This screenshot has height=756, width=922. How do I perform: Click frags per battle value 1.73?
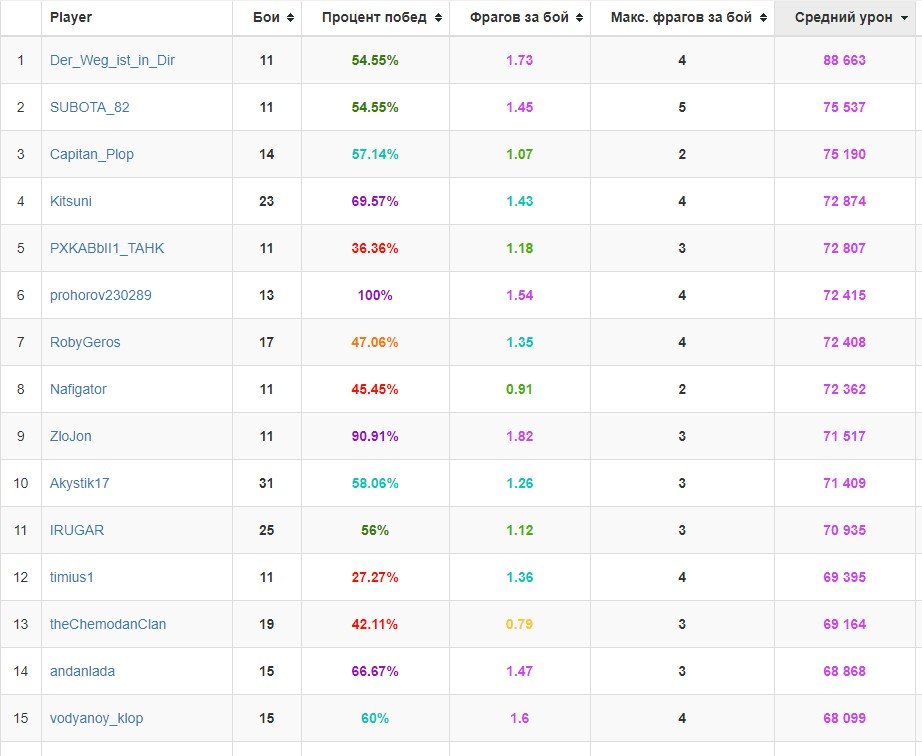coord(520,61)
